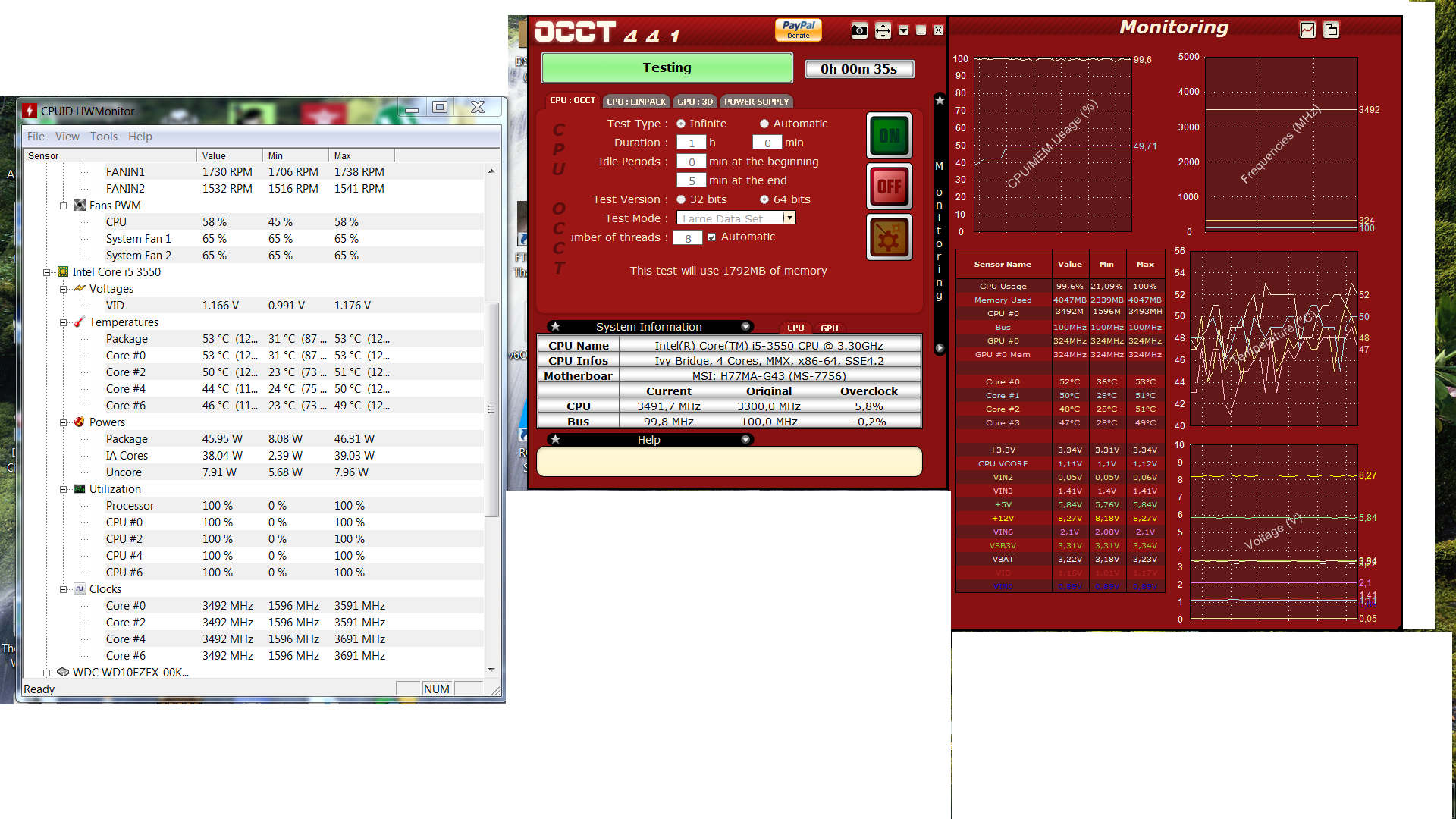
Task: Click the Duration hours input field
Action: [691, 143]
